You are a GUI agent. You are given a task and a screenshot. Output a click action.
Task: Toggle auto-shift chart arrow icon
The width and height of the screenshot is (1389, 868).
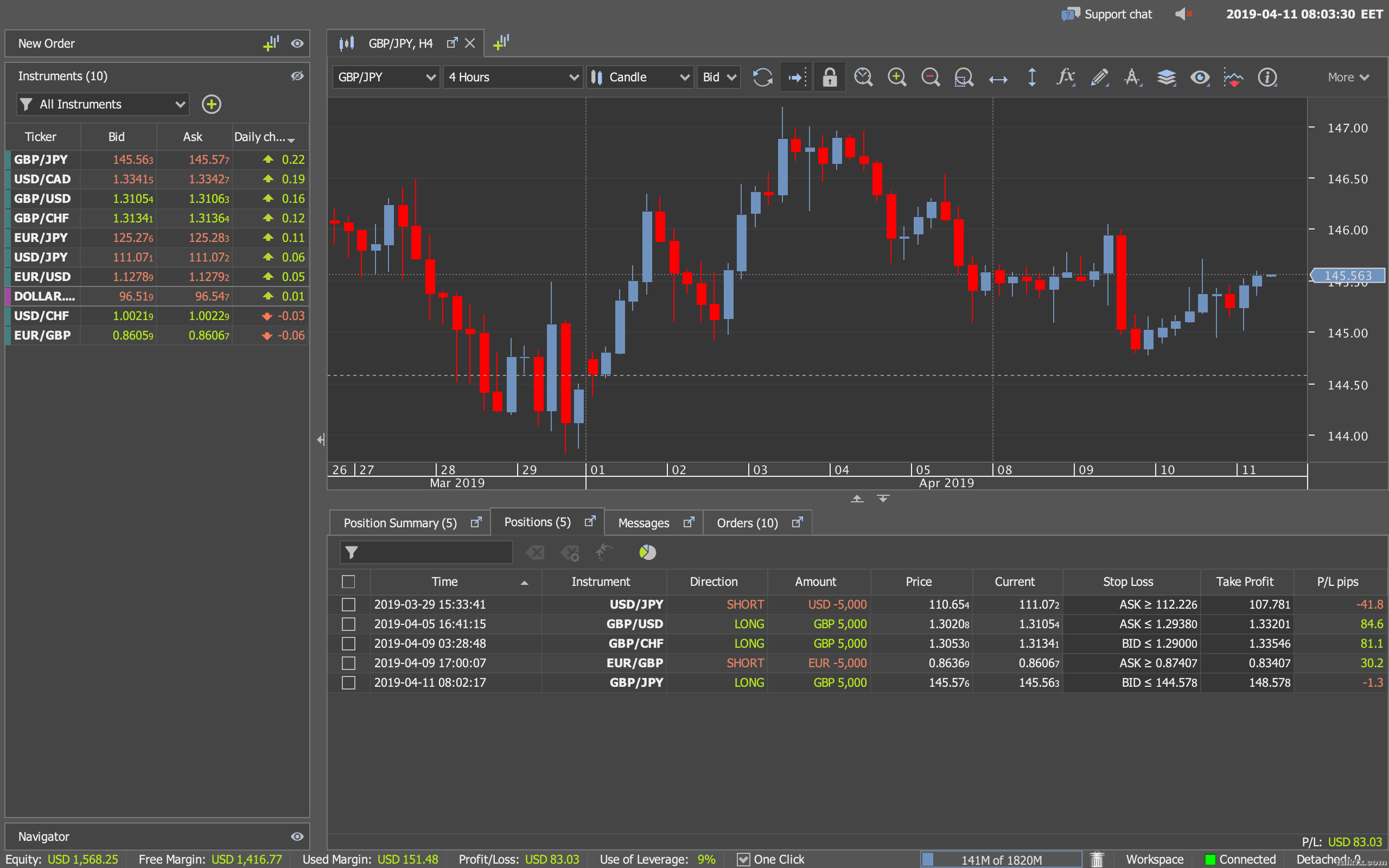(x=797, y=77)
